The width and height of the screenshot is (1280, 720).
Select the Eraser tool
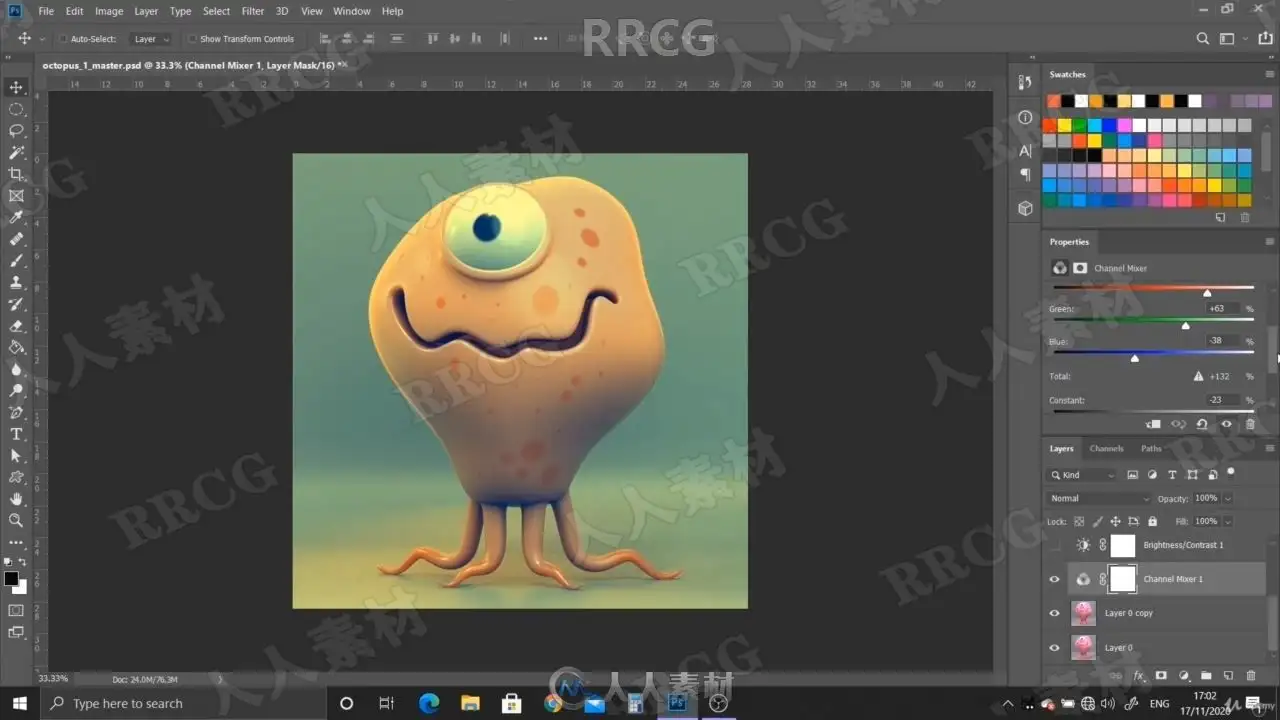16,326
